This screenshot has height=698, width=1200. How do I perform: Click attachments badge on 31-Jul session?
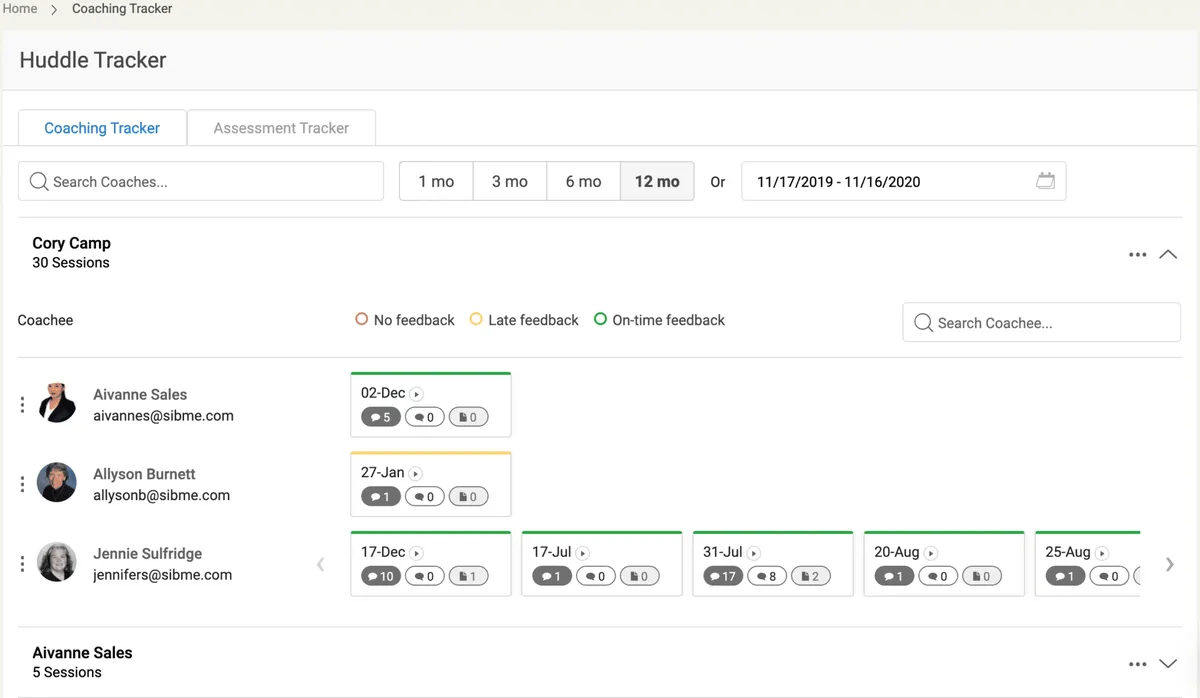coord(811,576)
